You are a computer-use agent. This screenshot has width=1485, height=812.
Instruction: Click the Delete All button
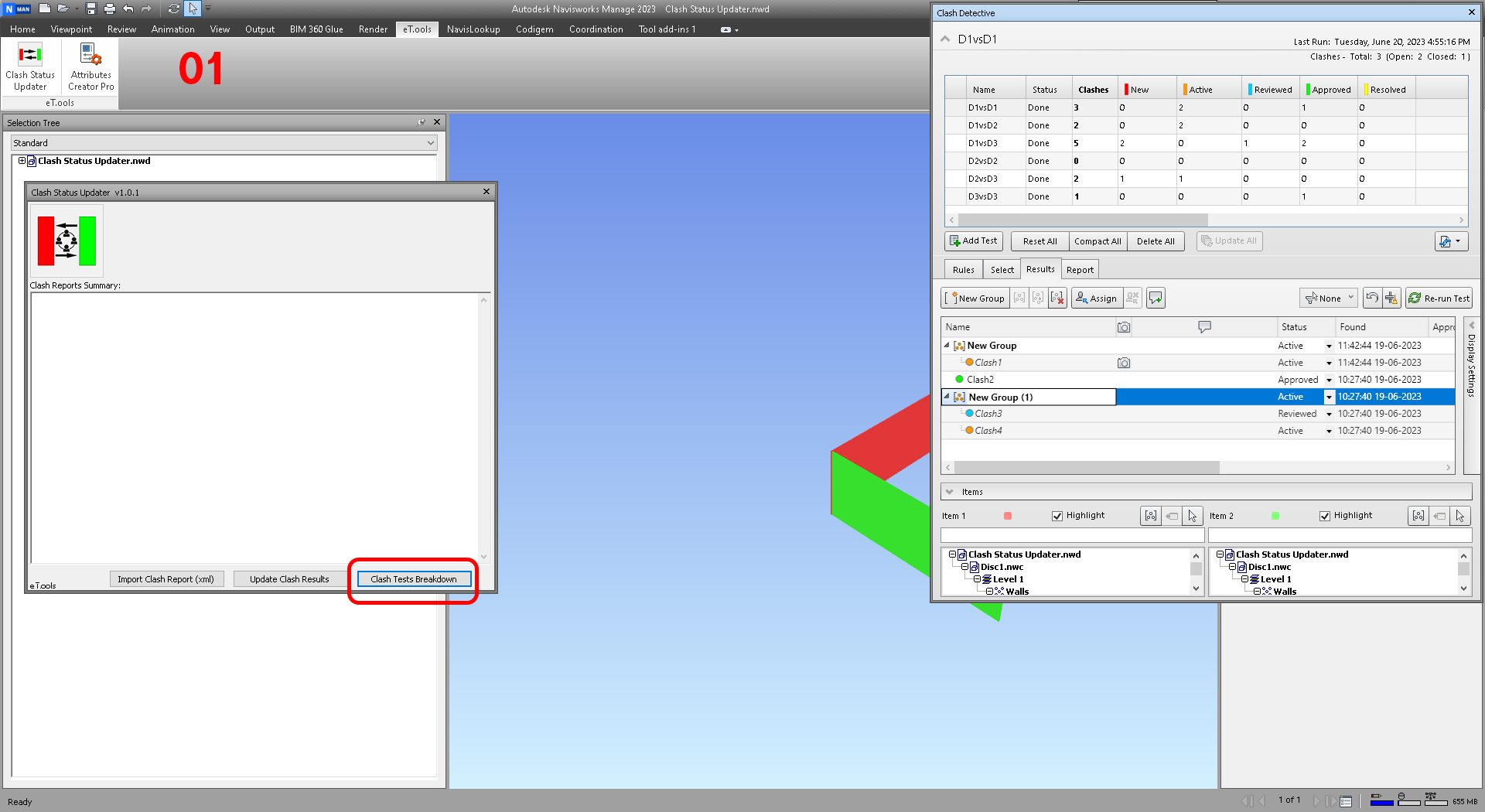(x=1156, y=241)
